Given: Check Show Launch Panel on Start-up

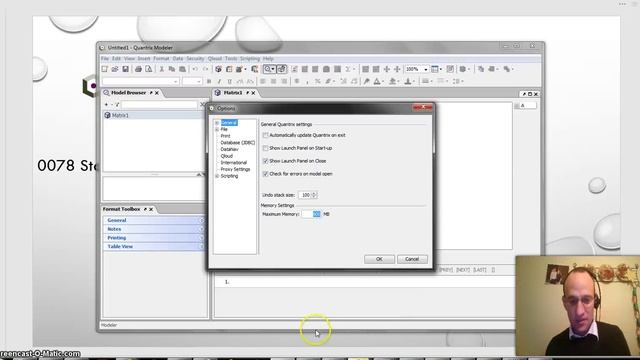Looking at the screenshot, I should pos(265,148).
